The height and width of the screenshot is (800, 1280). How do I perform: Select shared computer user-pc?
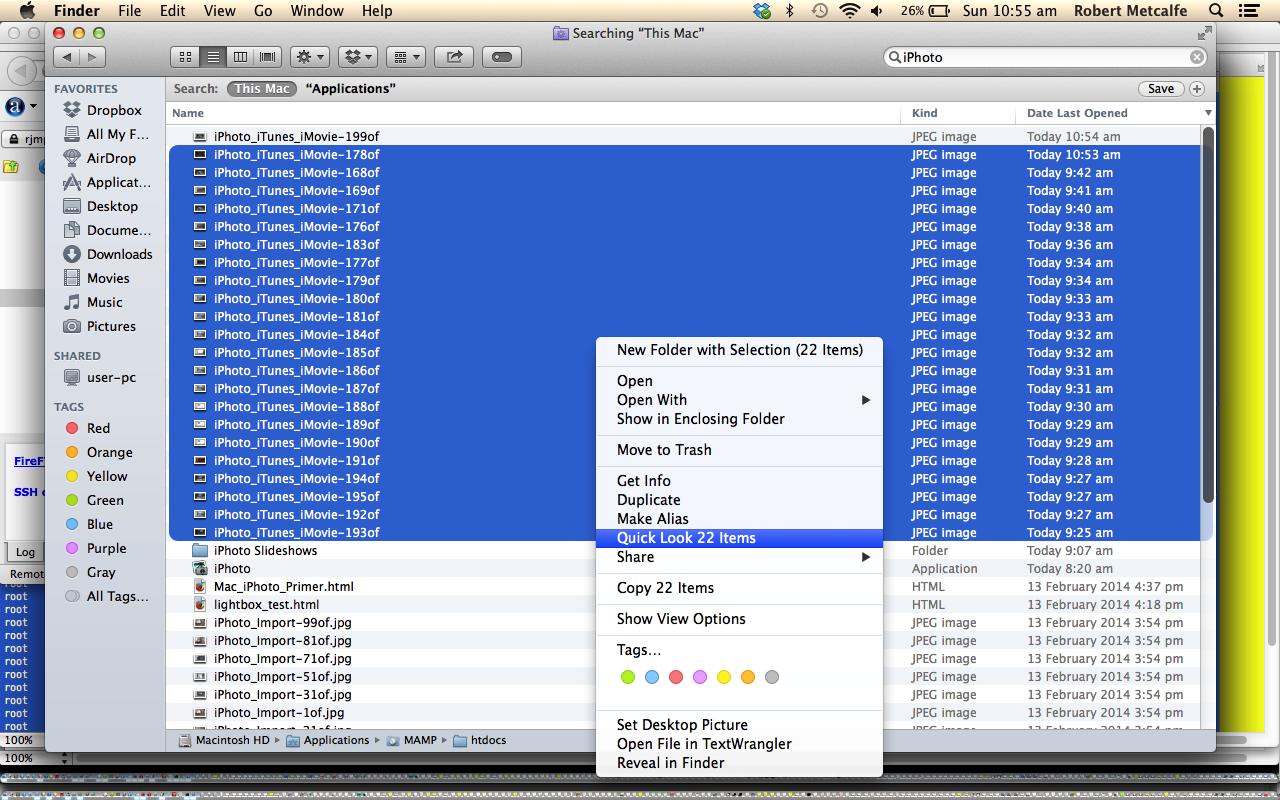pyautogui.click(x=100, y=377)
